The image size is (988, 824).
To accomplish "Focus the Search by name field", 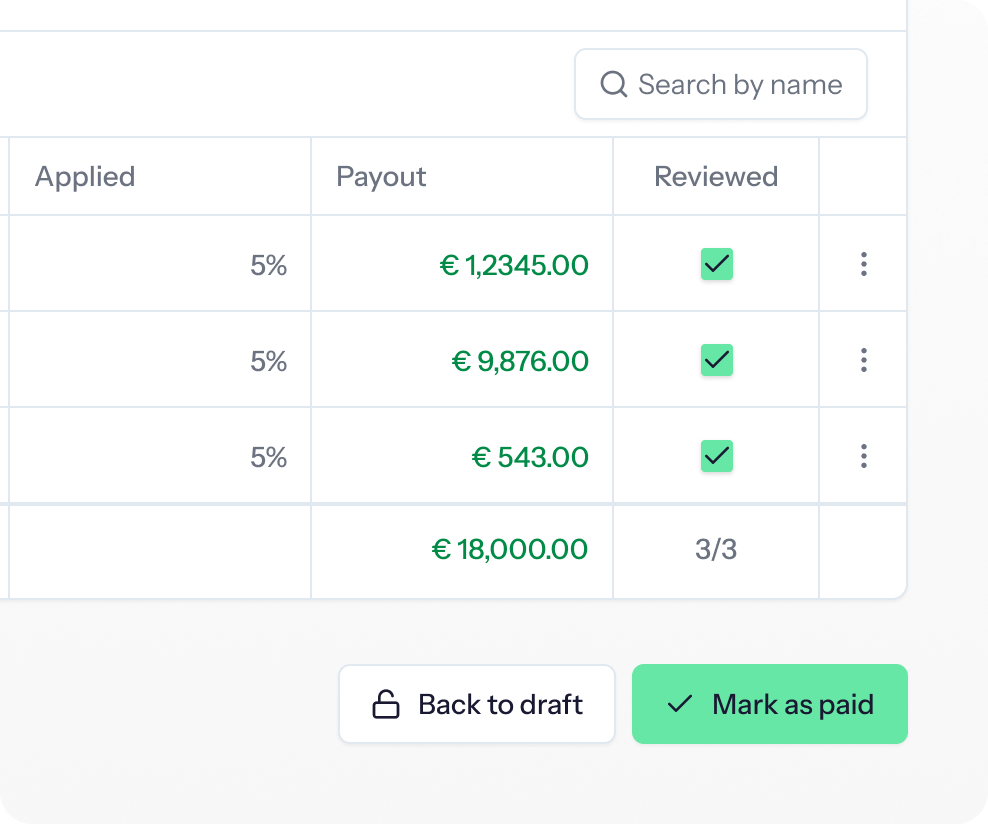I will click(721, 84).
